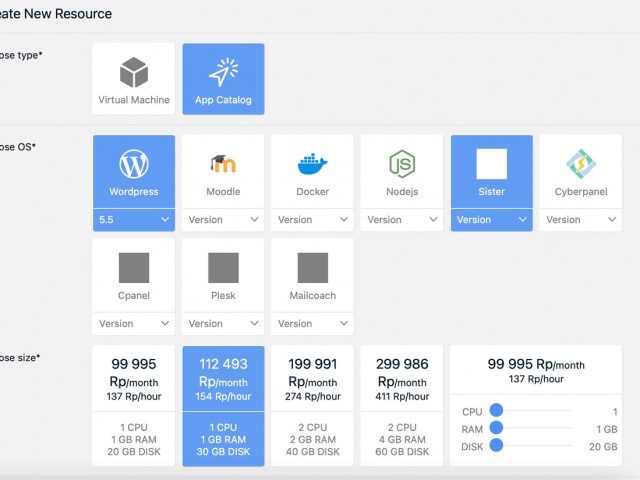
Task: Choose the App Catalog cursor icon
Action: pyautogui.click(x=223, y=72)
